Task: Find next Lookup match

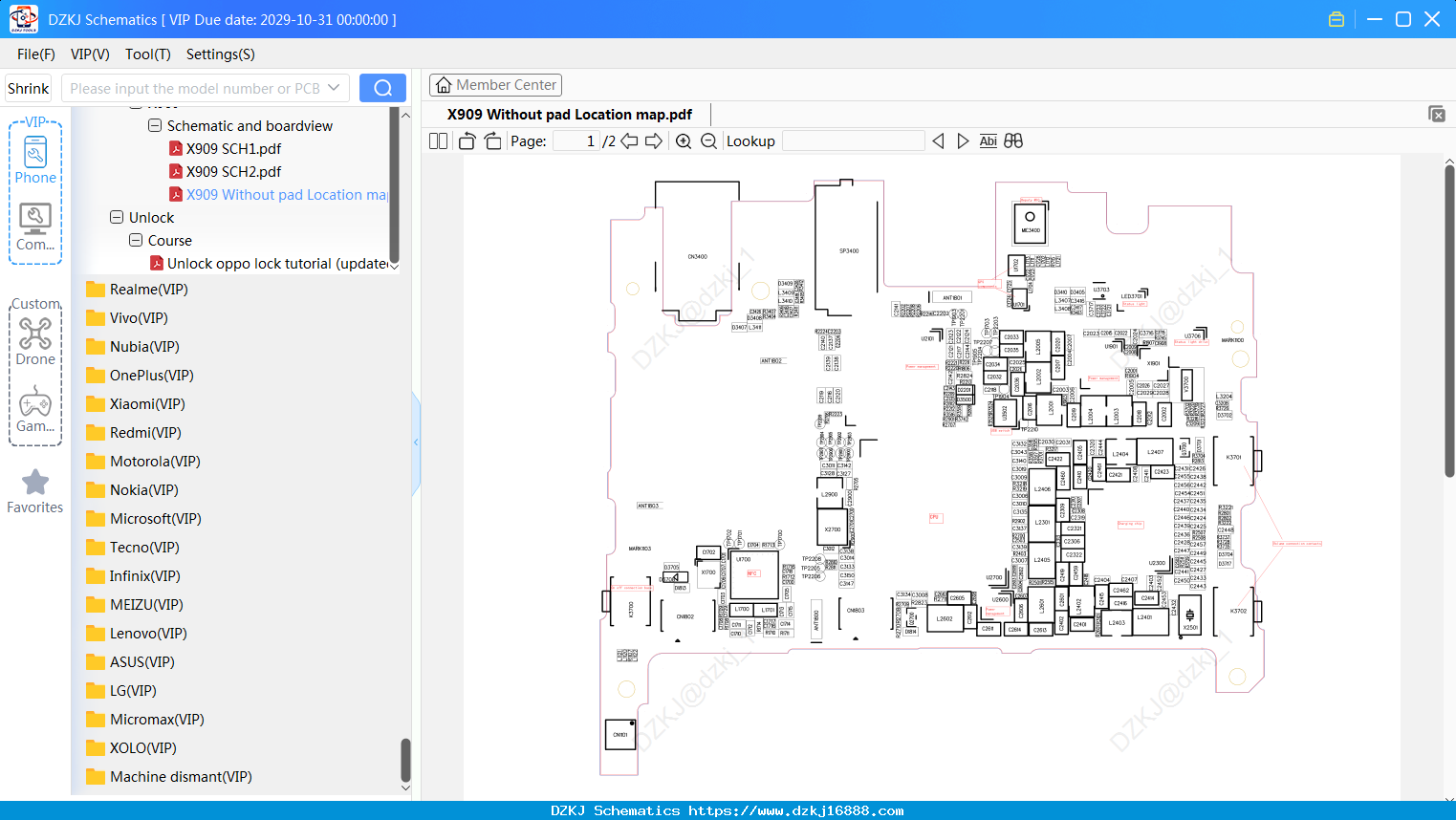Action: tap(963, 141)
